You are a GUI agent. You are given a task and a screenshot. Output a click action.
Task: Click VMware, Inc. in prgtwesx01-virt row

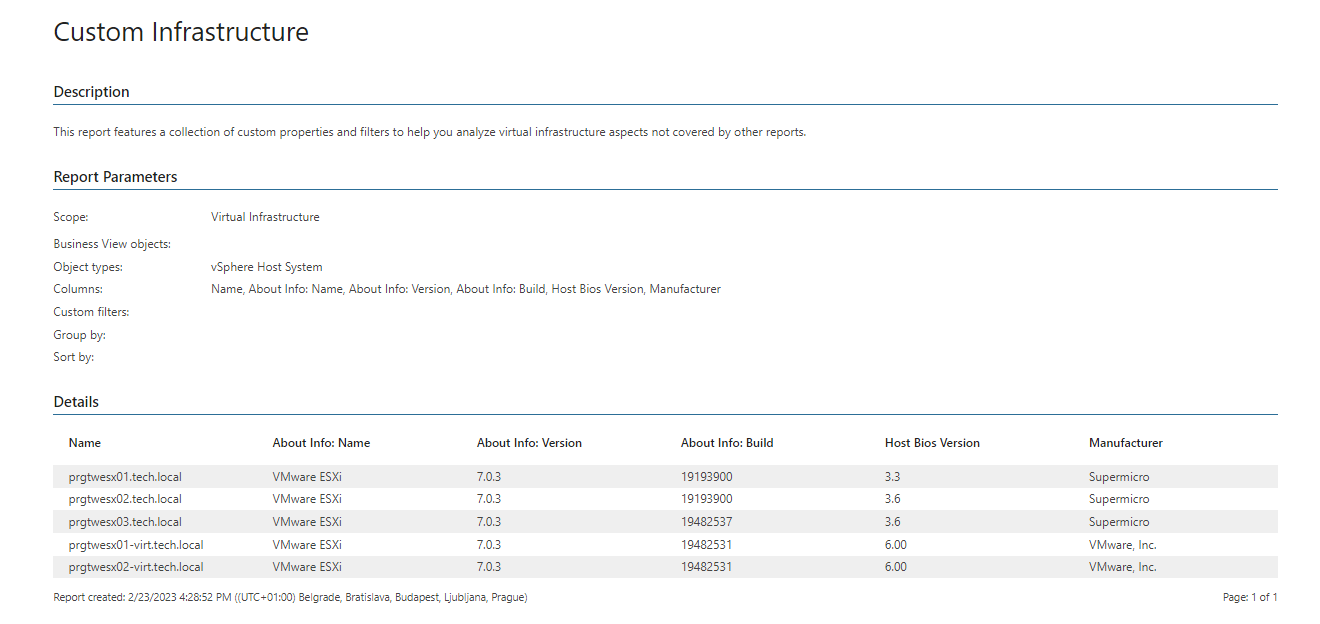coord(1122,545)
